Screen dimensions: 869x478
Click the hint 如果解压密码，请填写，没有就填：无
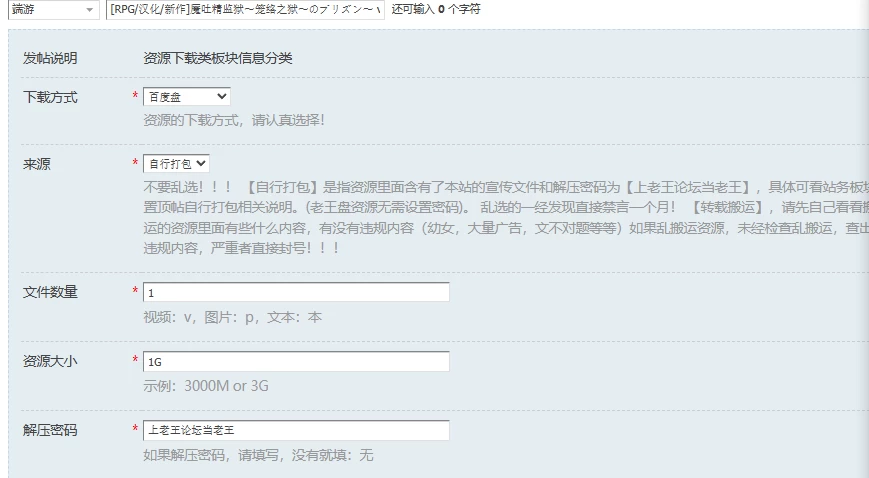tap(258, 455)
